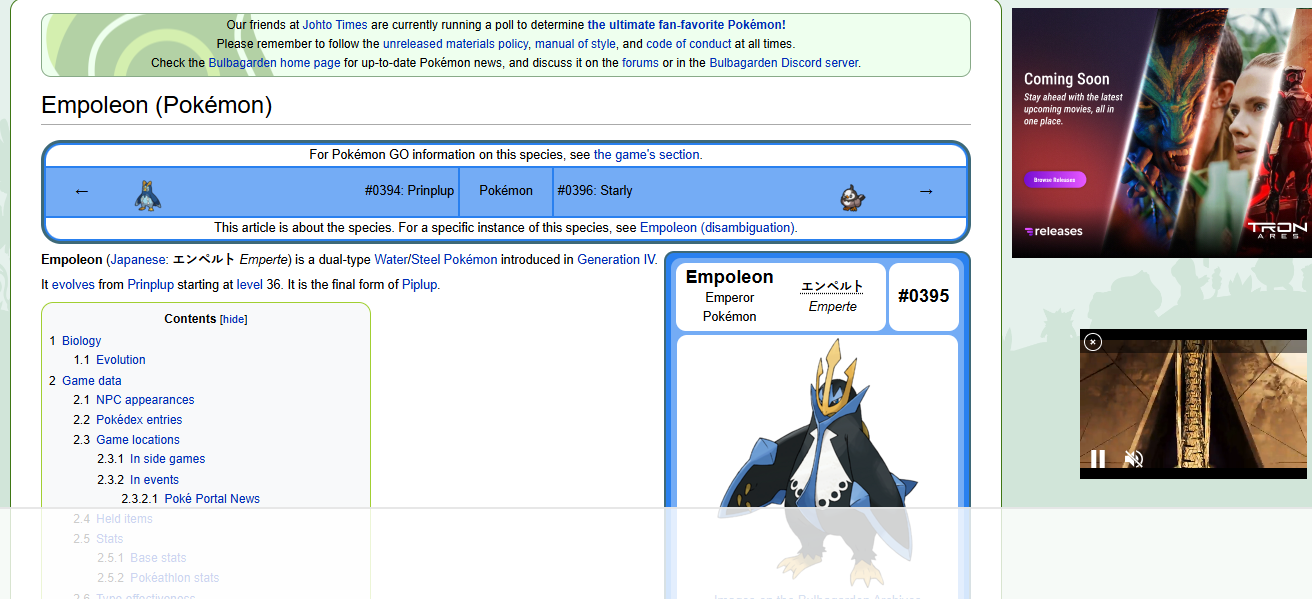The image size is (1312, 599).
Task: Open the forums link
Action: pyautogui.click(x=640, y=63)
